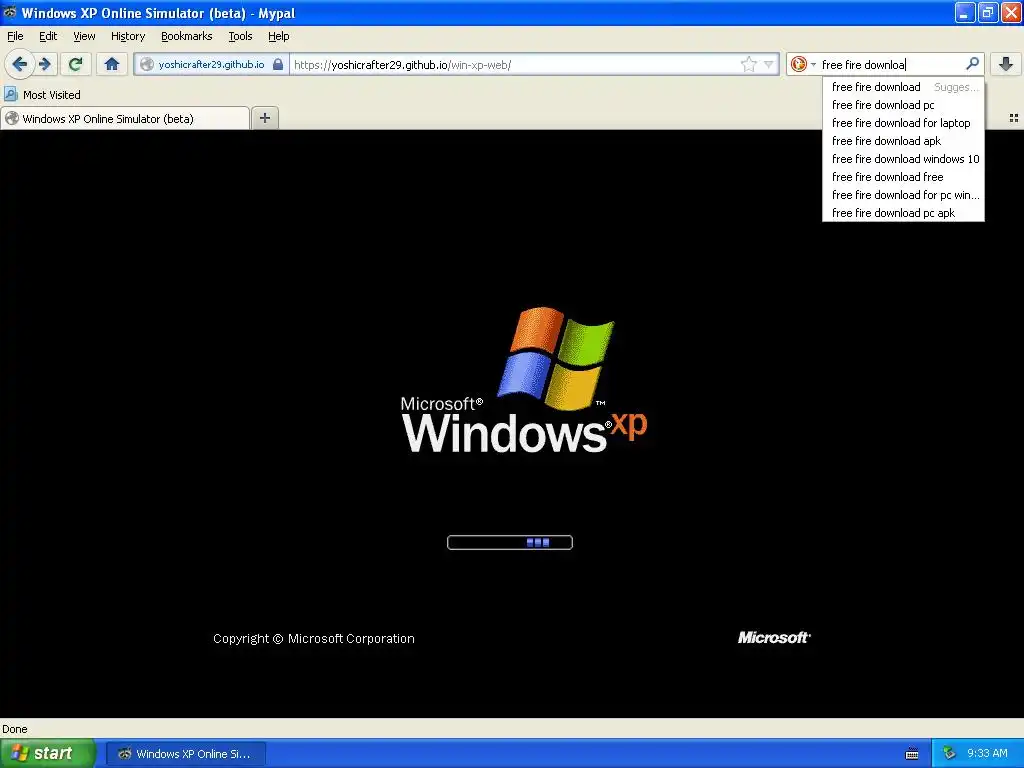Screen dimensions: 1024x768
Task: Click the on-screen keyboard tray icon
Action: 912,754
